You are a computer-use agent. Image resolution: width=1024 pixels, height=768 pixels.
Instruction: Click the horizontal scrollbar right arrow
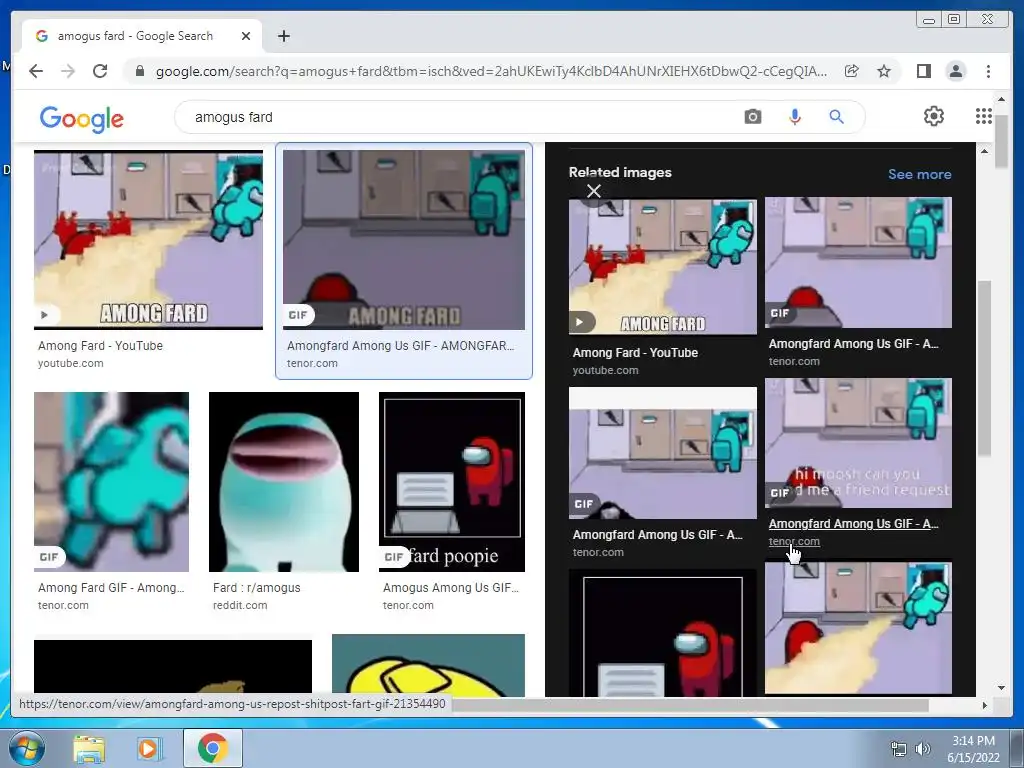984,705
